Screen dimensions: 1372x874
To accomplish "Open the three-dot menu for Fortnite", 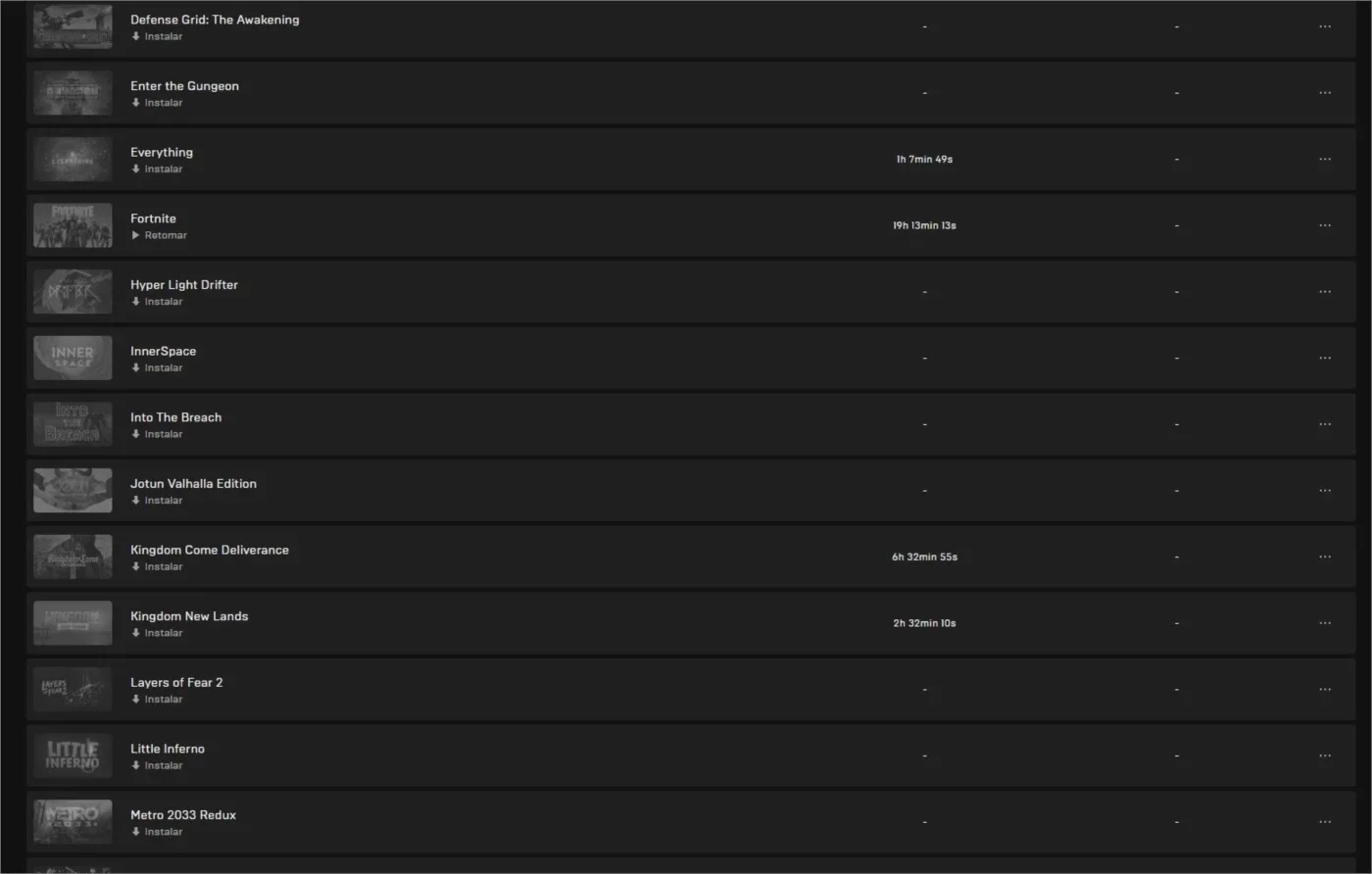I will click(x=1325, y=225).
